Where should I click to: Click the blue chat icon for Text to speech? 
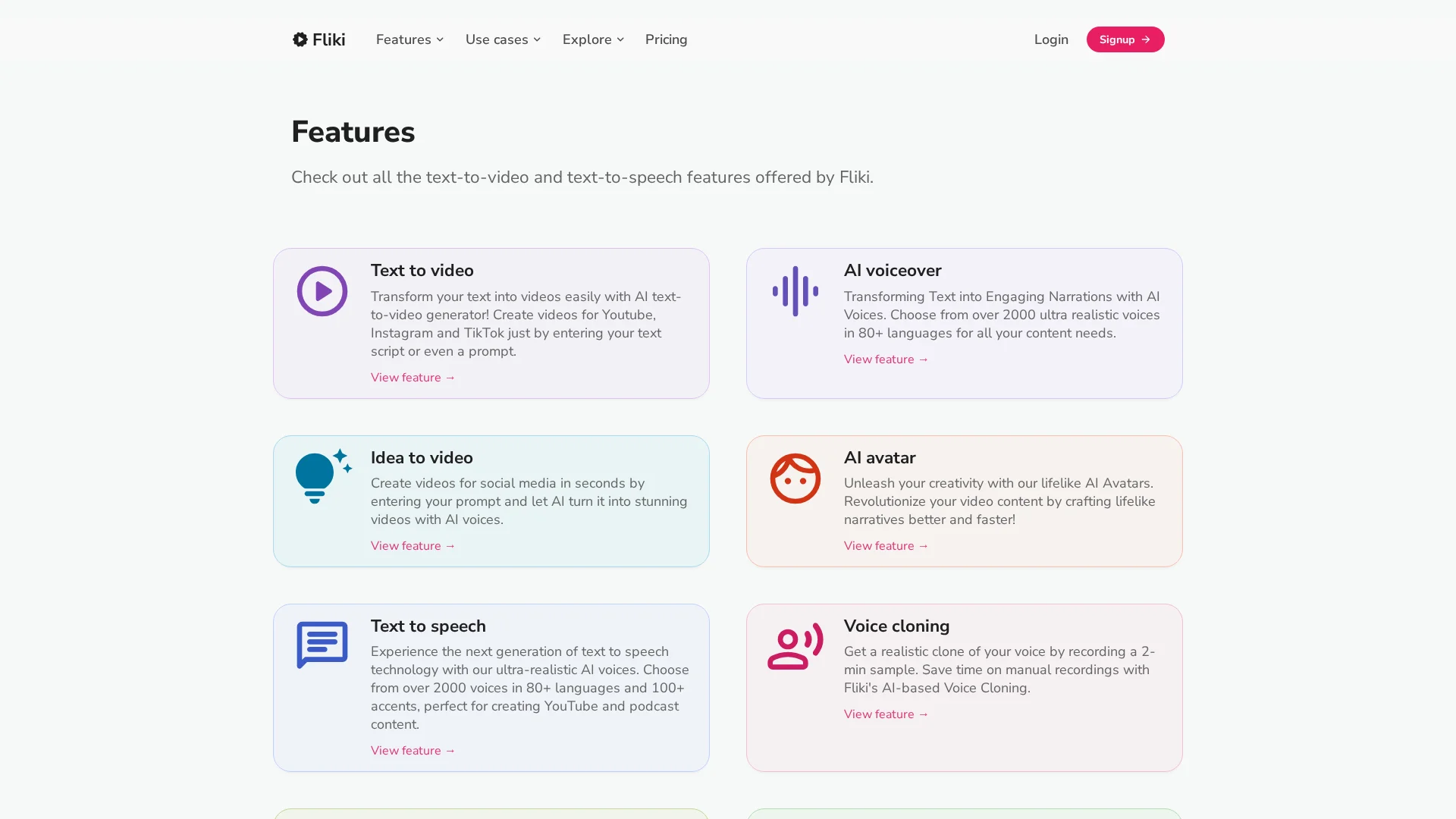[322, 645]
